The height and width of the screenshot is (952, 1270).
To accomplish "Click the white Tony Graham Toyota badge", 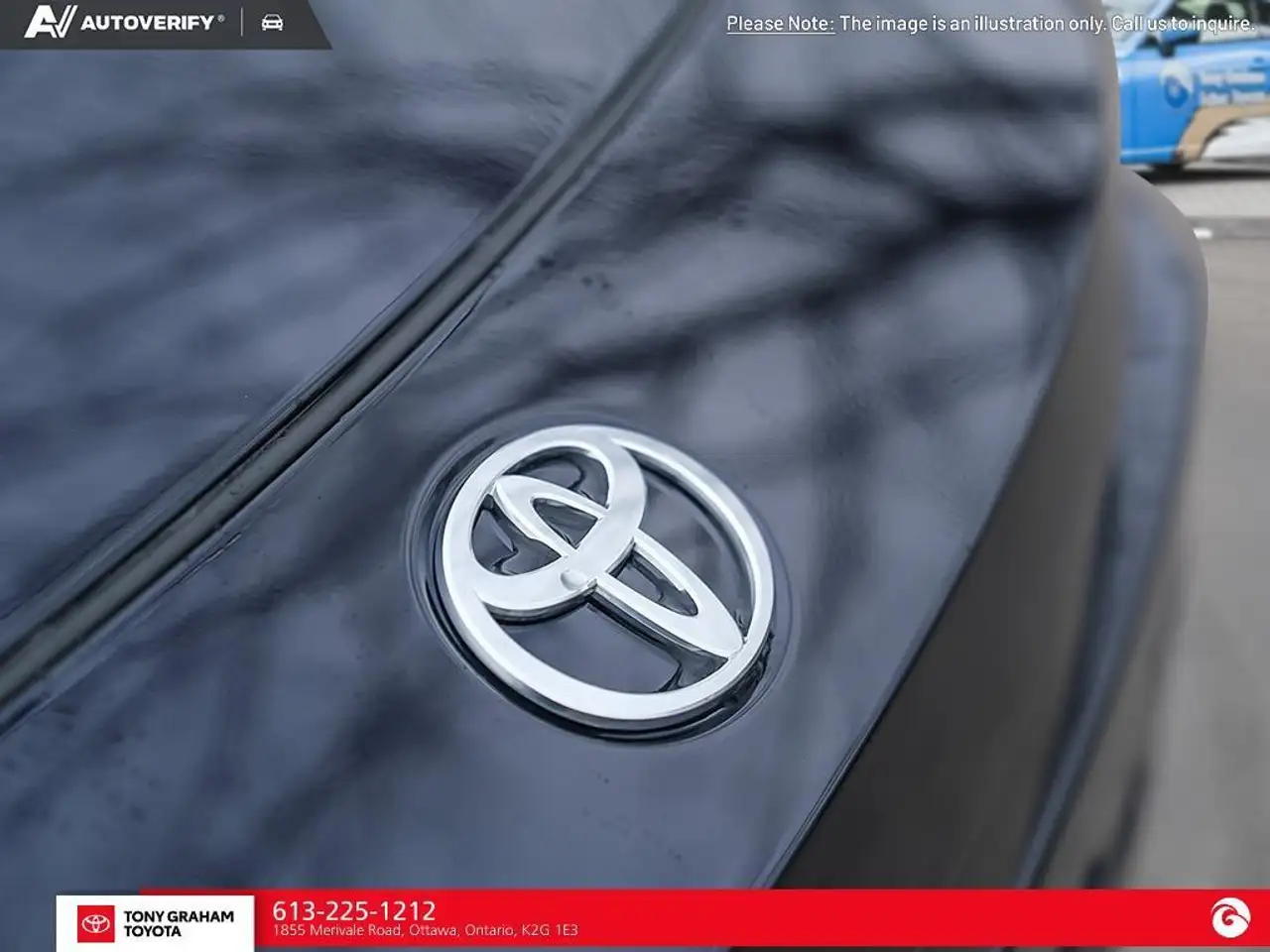I will click(155, 923).
